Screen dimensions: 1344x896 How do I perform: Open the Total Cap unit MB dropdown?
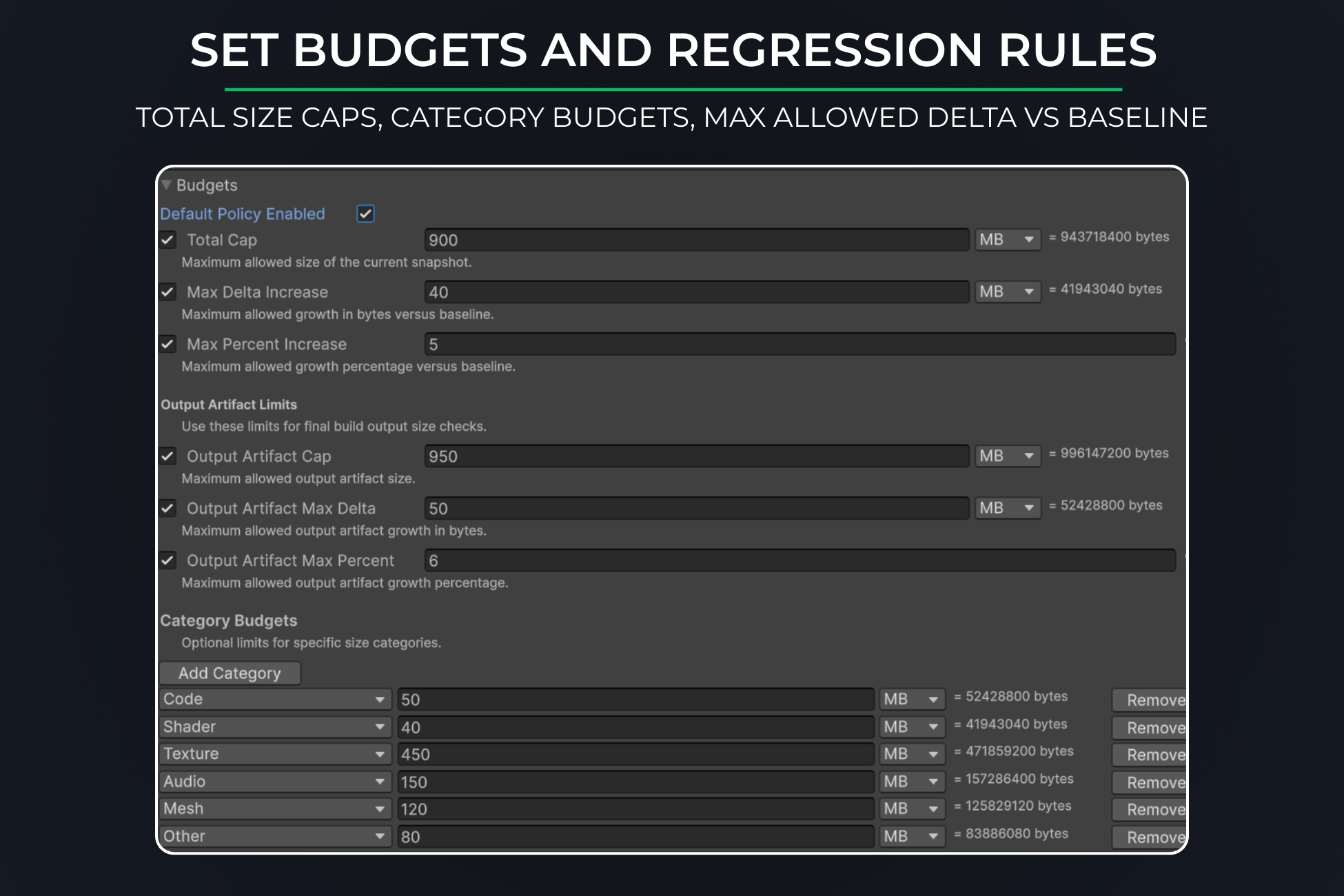[x=1007, y=240]
